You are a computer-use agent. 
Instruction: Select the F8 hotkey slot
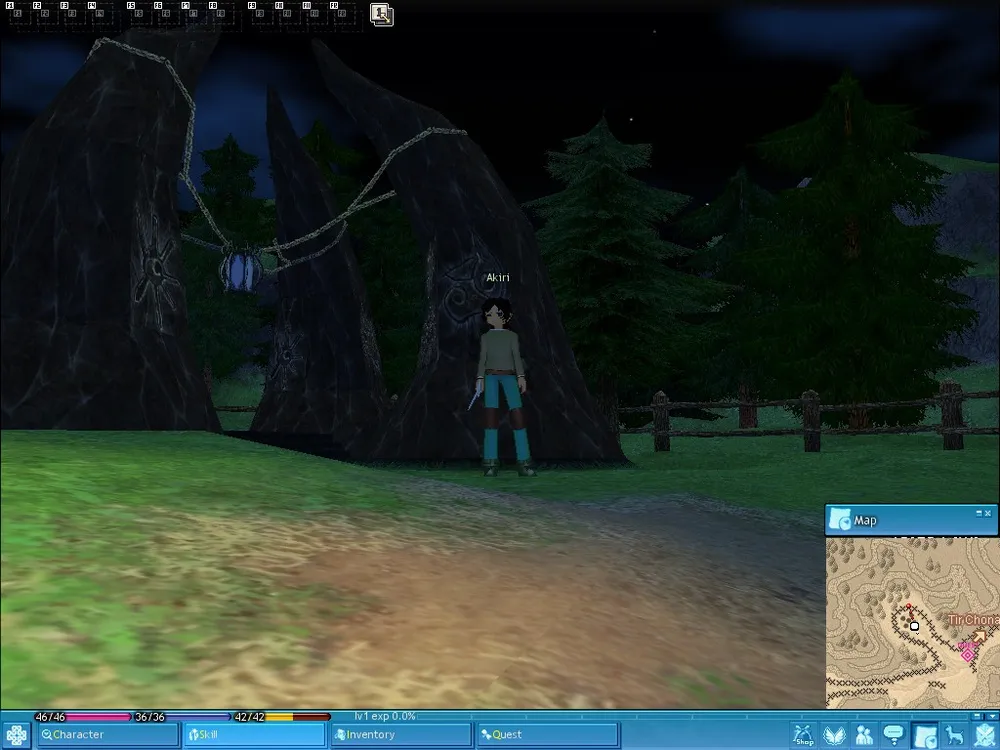222,14
